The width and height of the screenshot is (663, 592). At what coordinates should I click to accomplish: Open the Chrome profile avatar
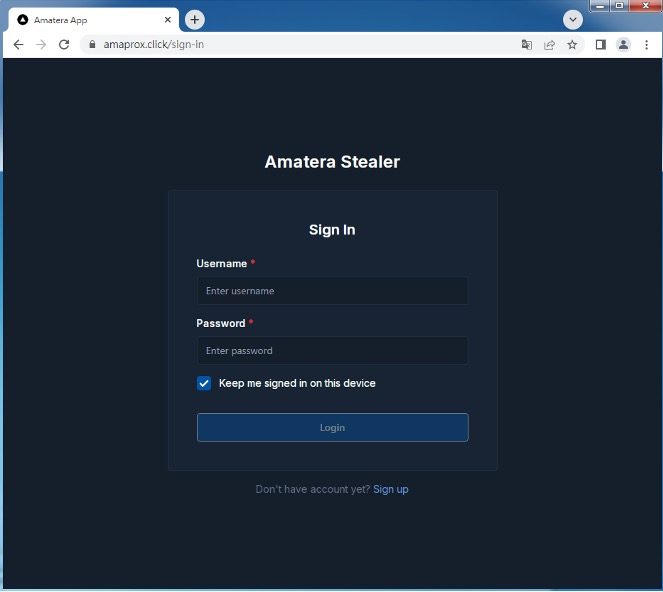(623, 44)
